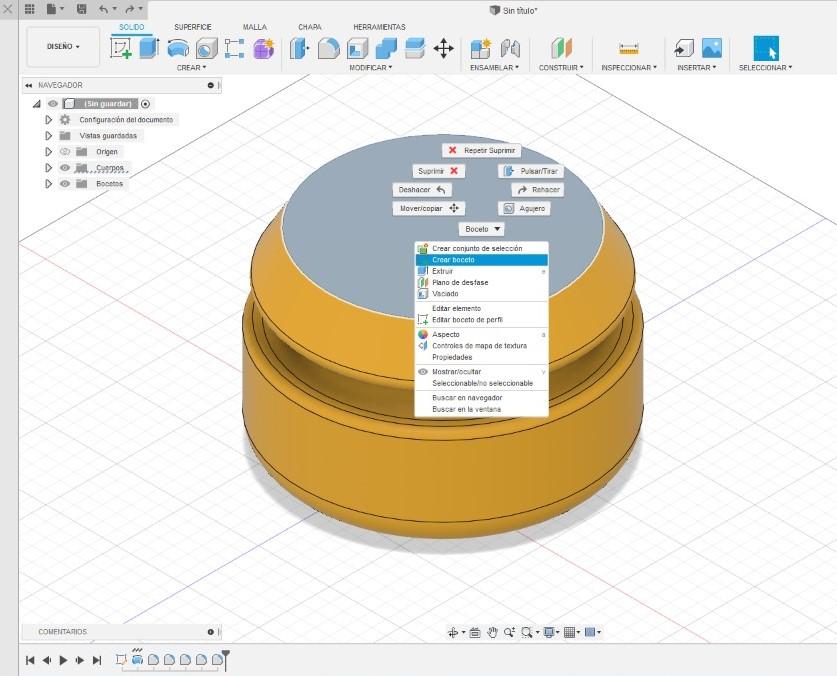Activate the root component radio button

(145, 104)
